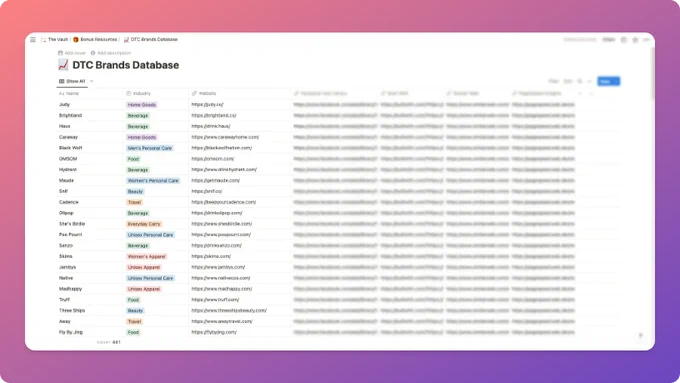Click the COUNT 441 footer value

click(x=109, y=342)
